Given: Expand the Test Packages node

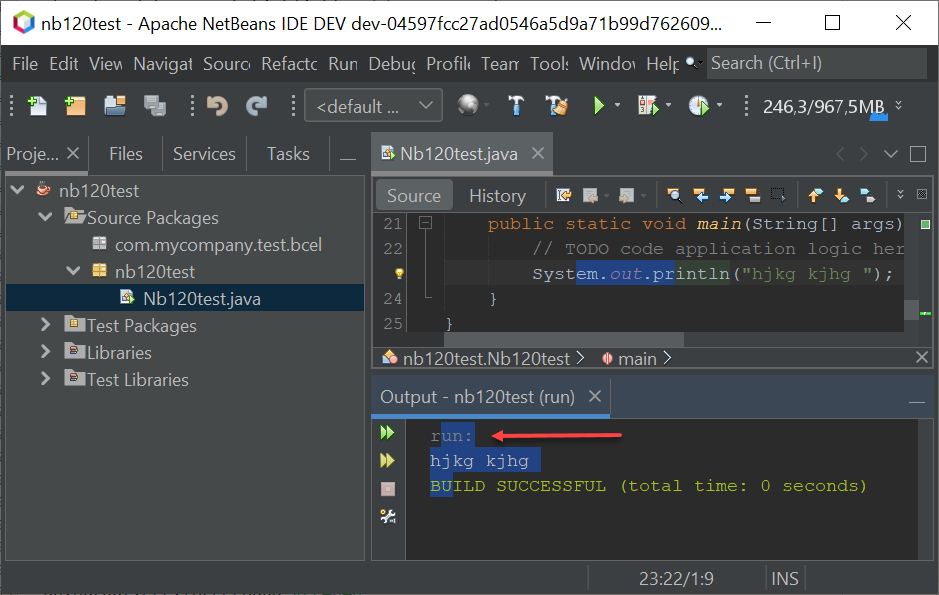Looking at the screenshot, I should tap(46, 324).
